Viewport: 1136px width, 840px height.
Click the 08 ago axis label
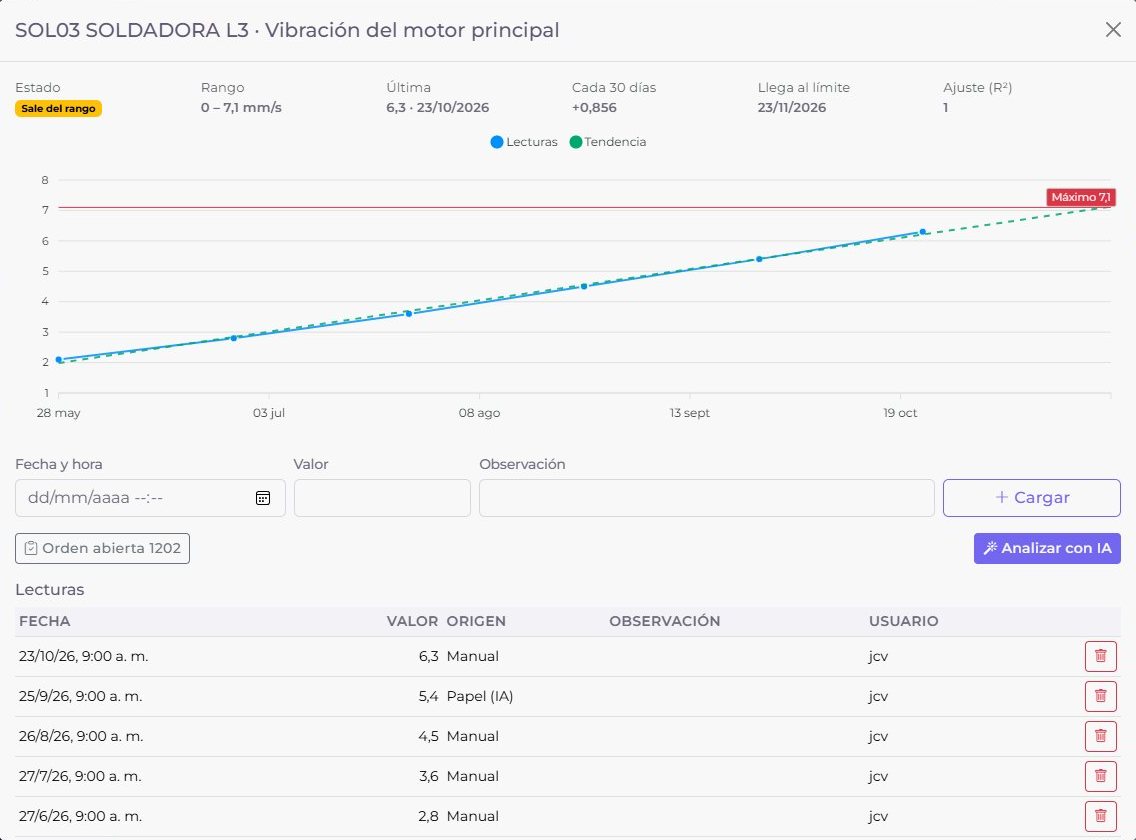point(479,413)
